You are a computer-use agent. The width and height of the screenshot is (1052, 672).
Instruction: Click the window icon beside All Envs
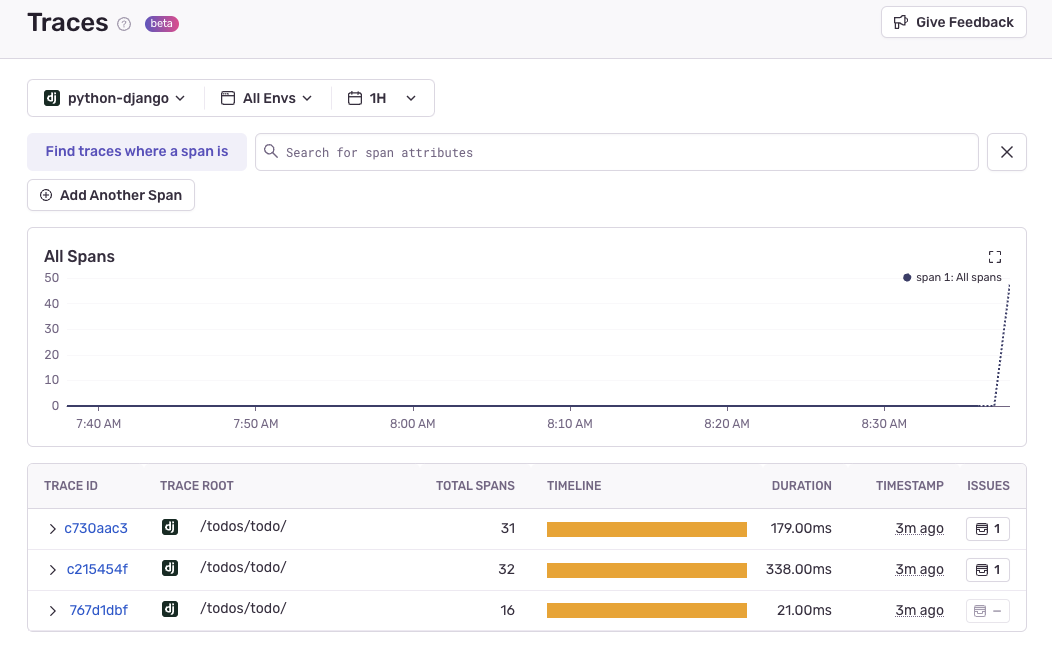click(228, 98)
